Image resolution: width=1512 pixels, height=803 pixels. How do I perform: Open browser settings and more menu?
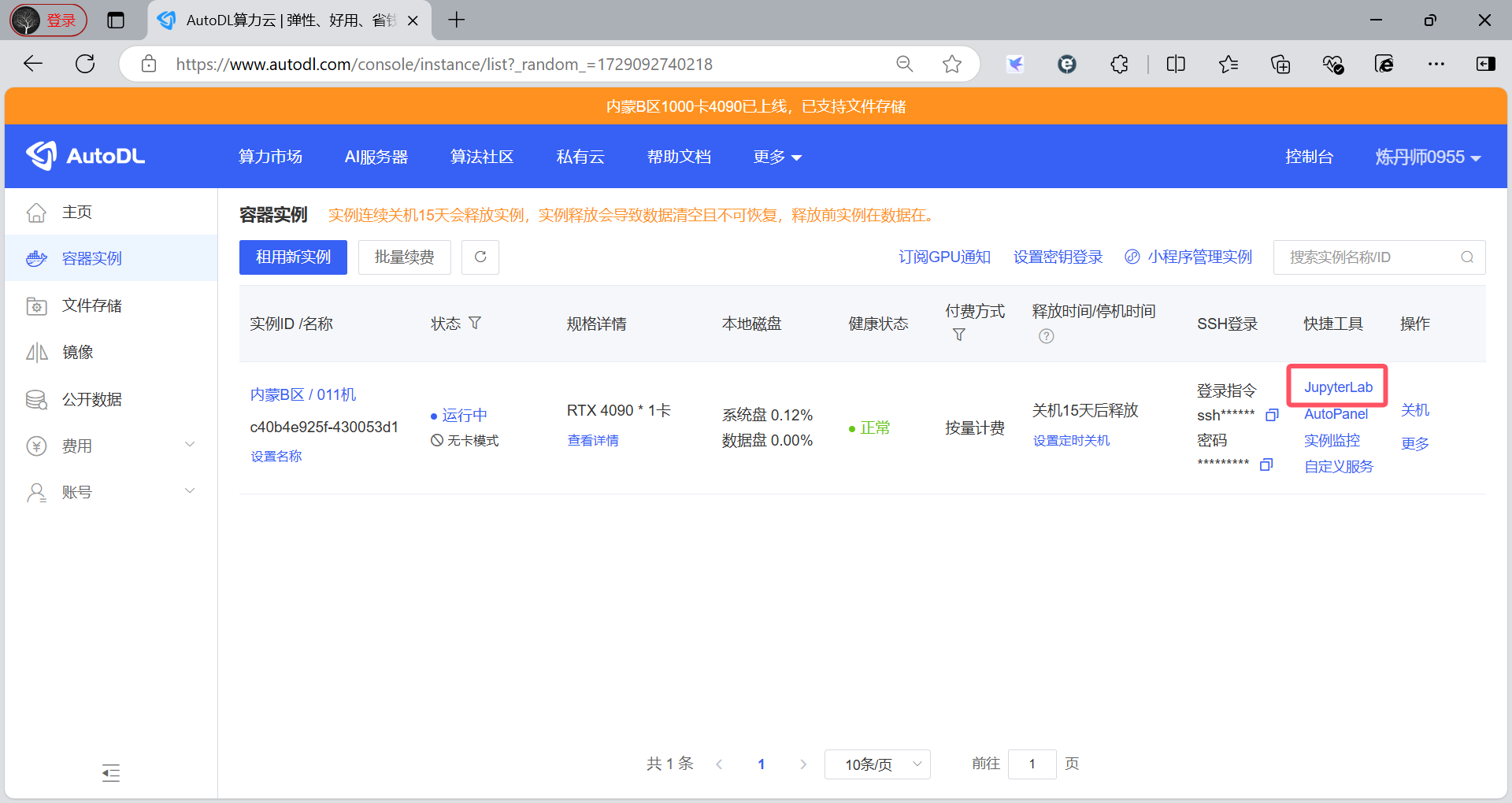(1436, 64)
